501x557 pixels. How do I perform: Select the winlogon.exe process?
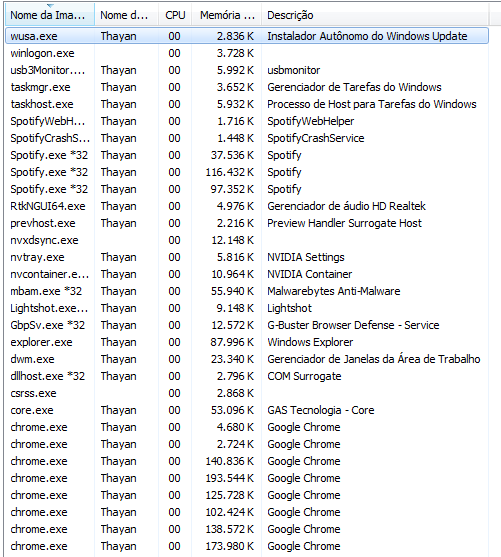247,53
